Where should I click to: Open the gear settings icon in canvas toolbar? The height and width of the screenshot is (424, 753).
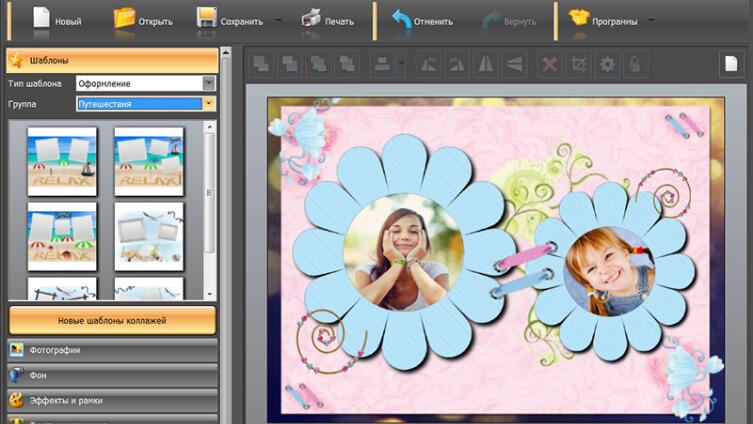tap(607, 65)
